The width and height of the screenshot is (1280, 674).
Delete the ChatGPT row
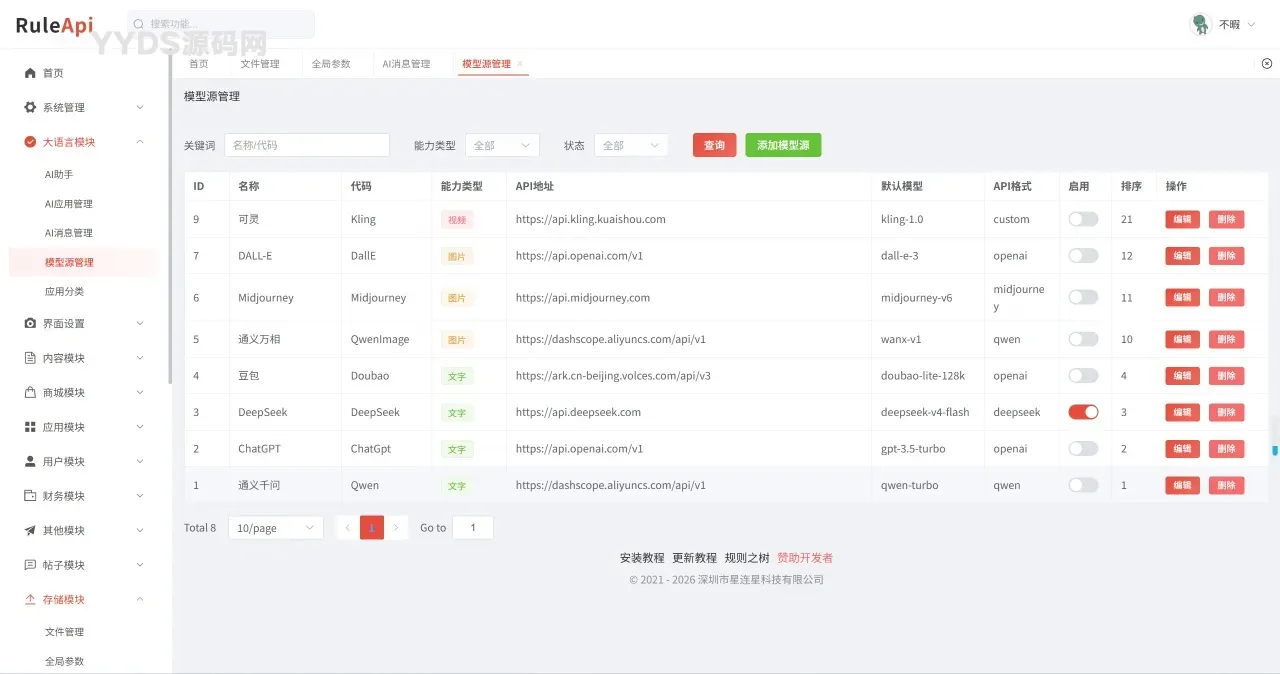pyautogui.click(x=1226, y=449)
